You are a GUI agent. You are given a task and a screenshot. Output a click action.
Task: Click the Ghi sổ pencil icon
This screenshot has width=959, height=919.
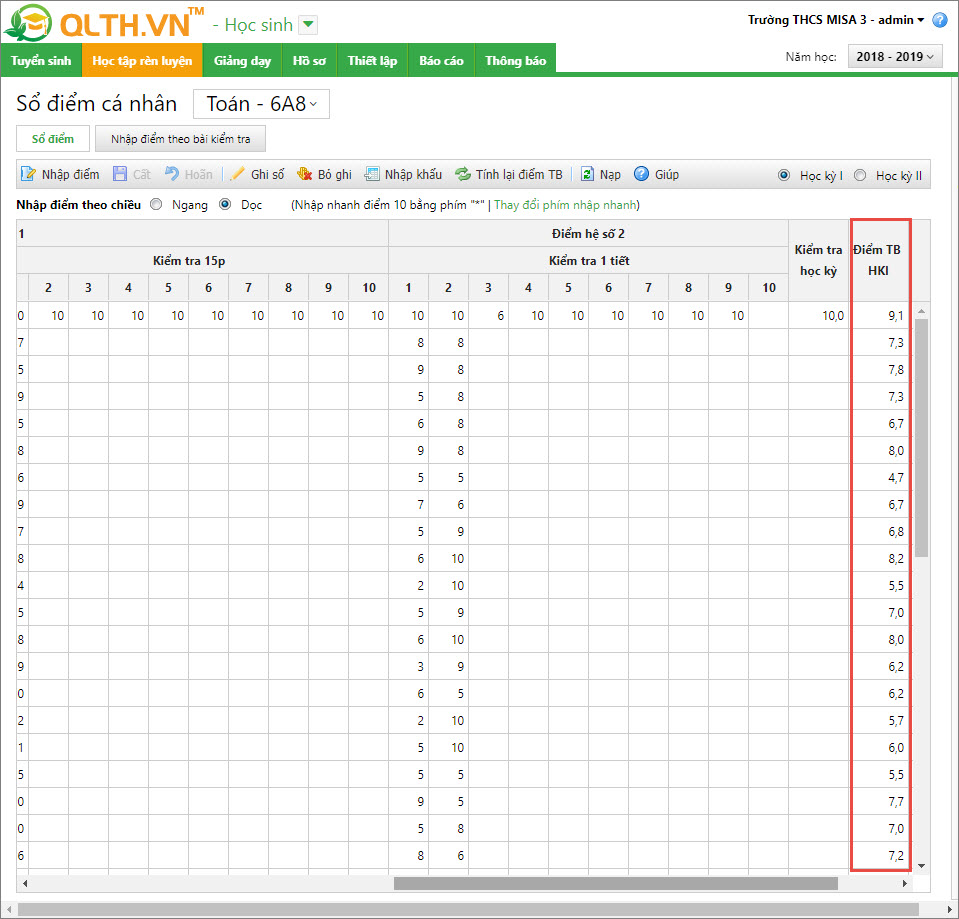pos(237,174)
